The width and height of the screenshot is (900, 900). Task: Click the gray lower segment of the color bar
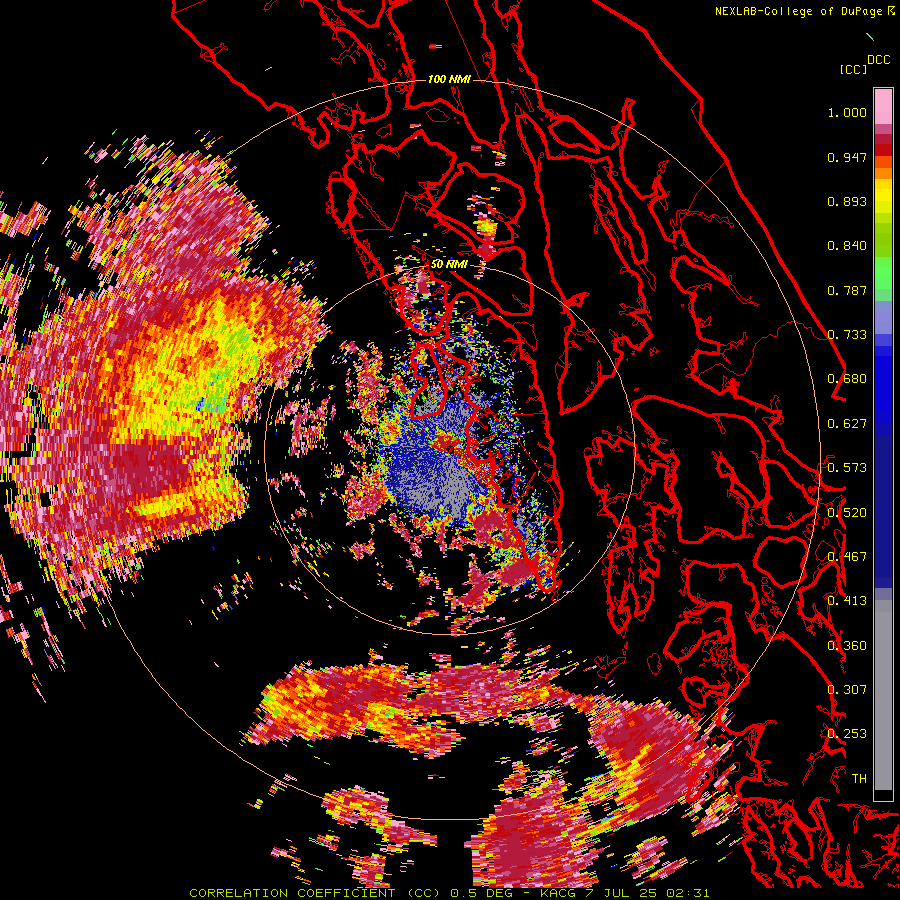pos(883,695)
